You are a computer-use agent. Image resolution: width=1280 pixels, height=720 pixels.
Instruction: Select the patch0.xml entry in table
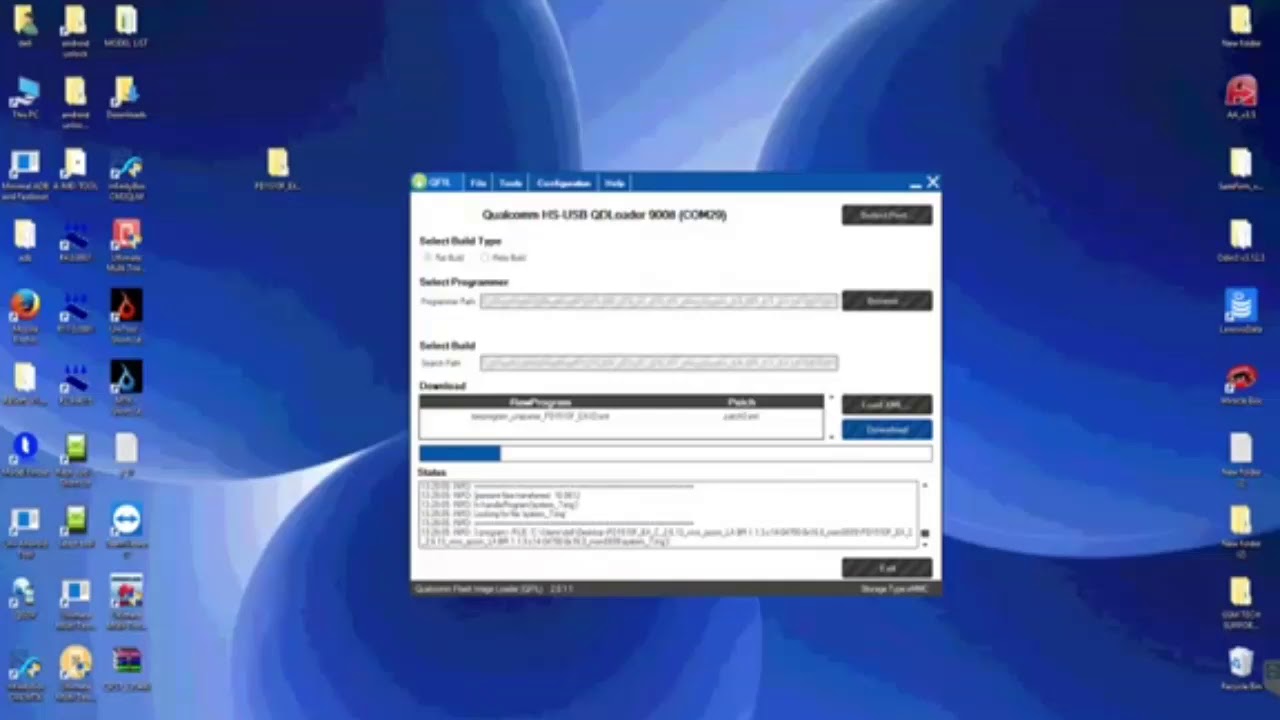pyautogui.click(x=741, y=416)
